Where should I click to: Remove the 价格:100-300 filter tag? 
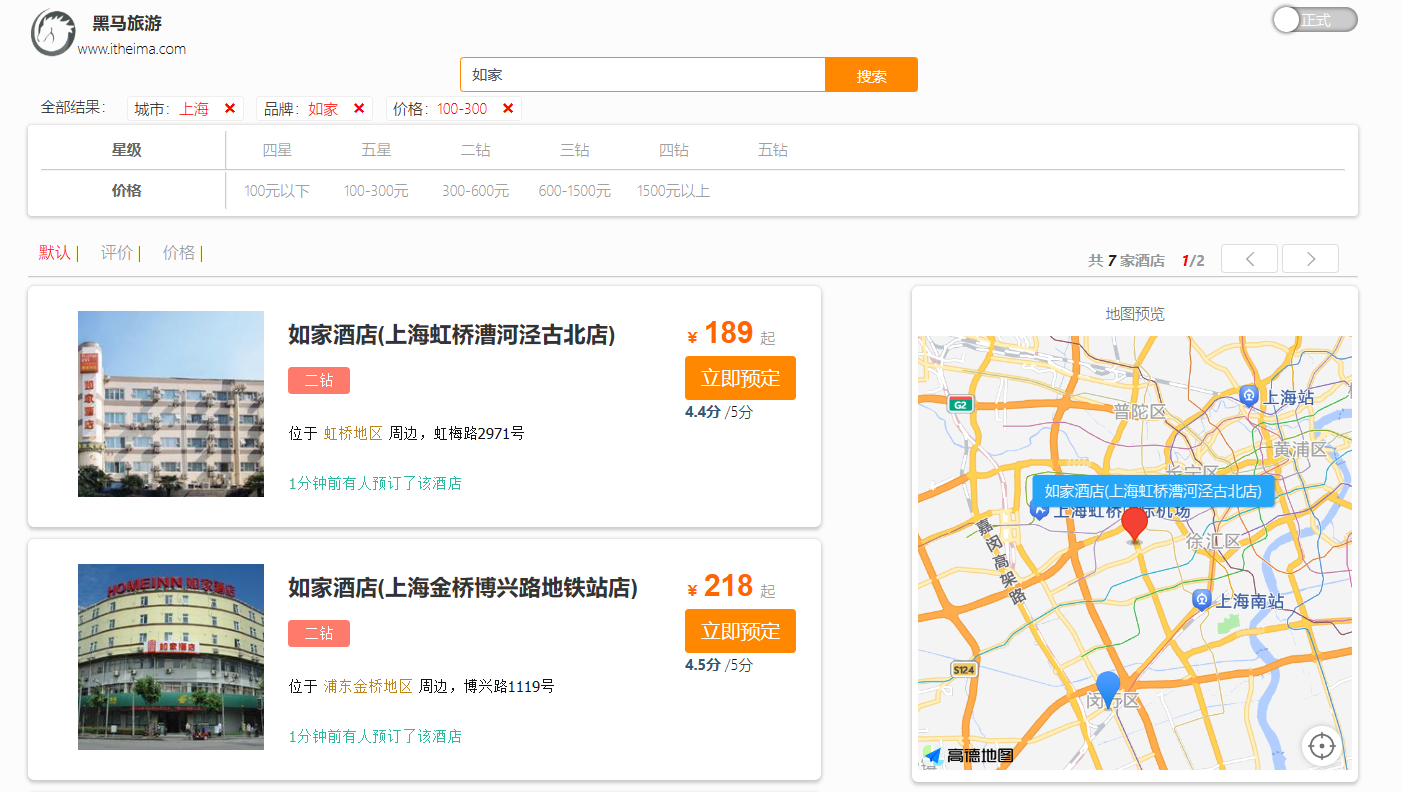pos(508,108)
